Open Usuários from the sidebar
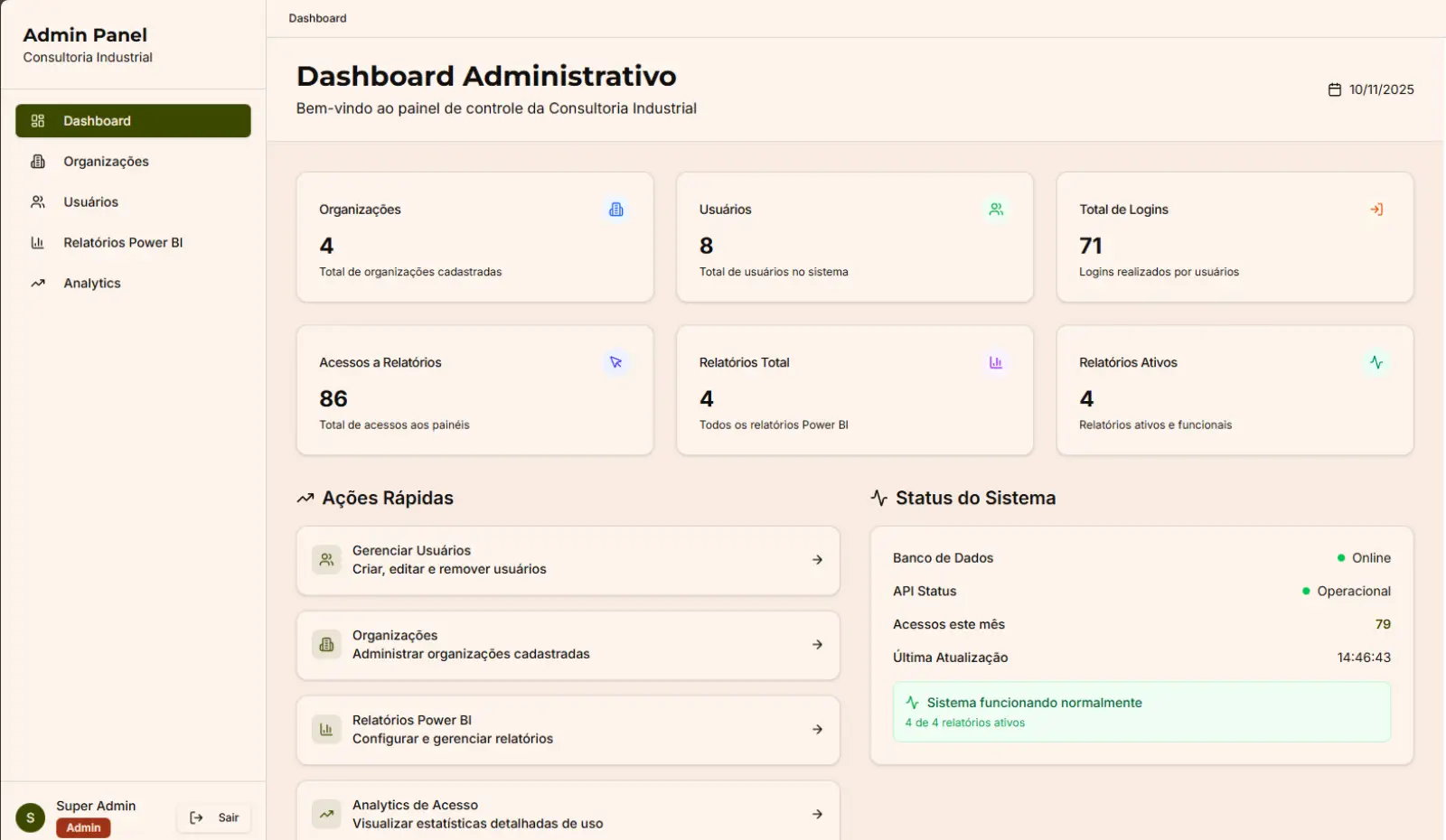The image size is (1446, 840). (x=90, y=202)
